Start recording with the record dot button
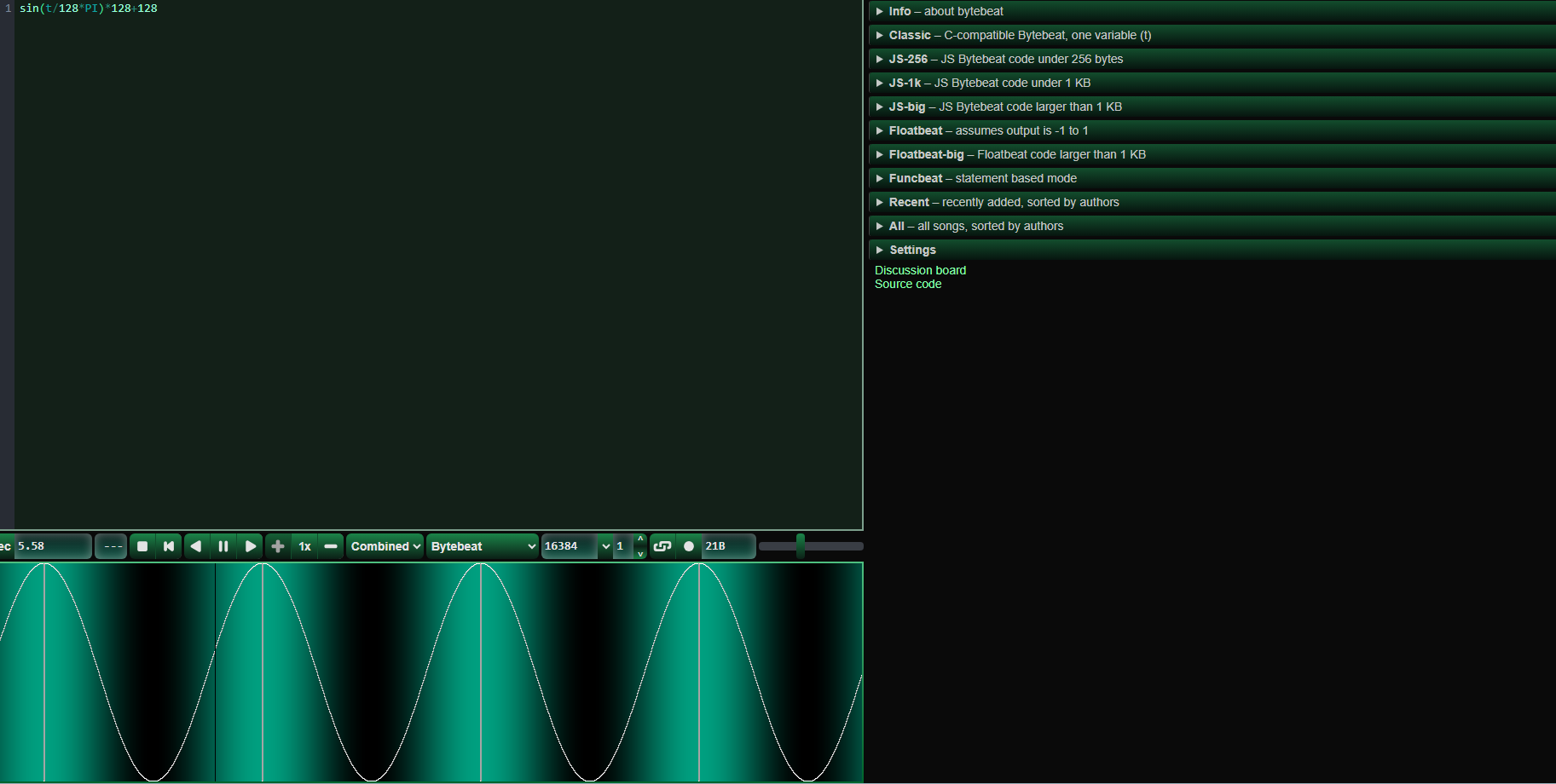 coord(689,546)
